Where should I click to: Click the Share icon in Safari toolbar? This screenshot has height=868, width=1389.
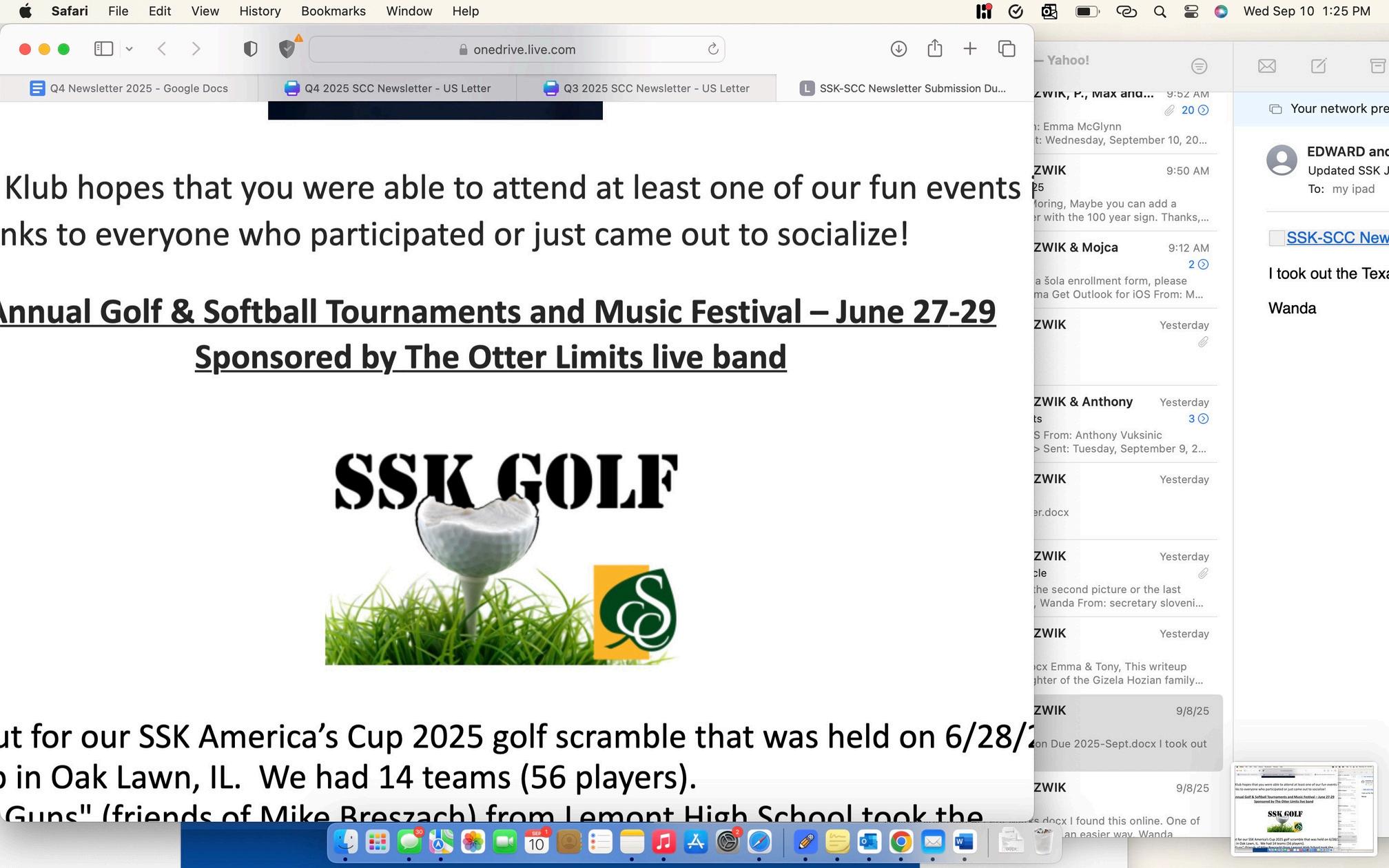[934, 49]
